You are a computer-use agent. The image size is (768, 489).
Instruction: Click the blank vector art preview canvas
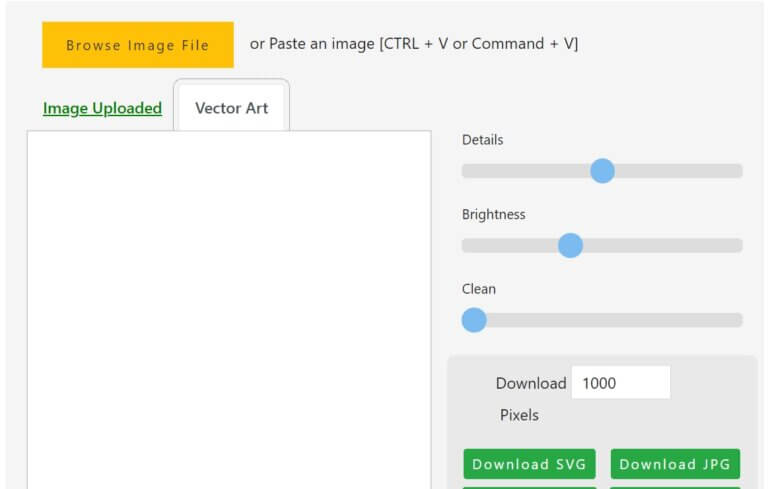(x=228, y=310)
